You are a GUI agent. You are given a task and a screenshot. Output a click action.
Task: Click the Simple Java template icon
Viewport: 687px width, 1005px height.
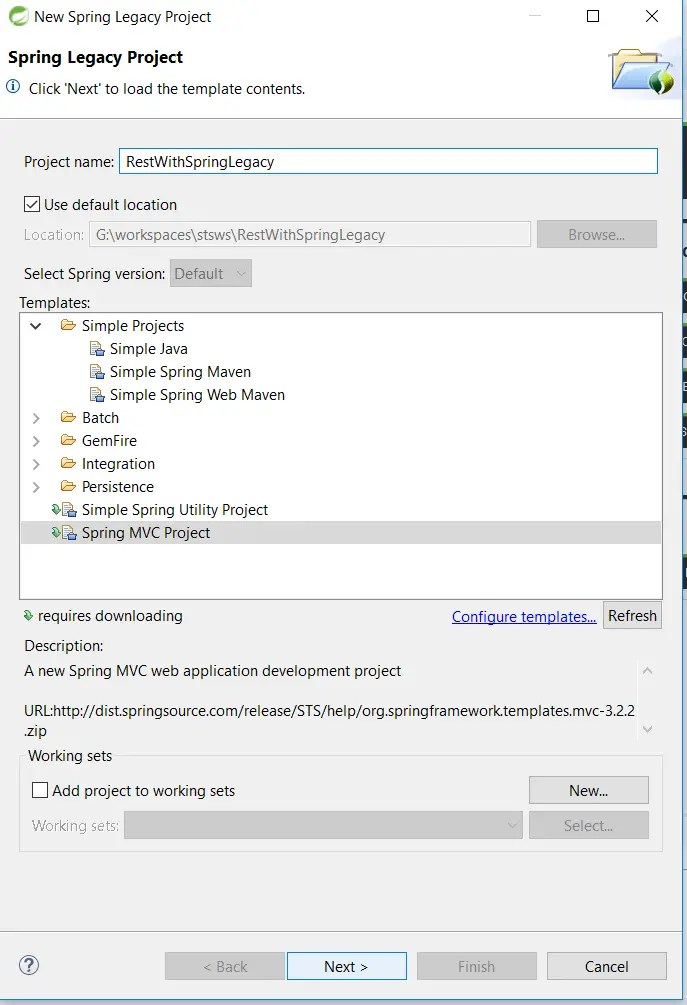pyautogui.click(x=97, y=349)
